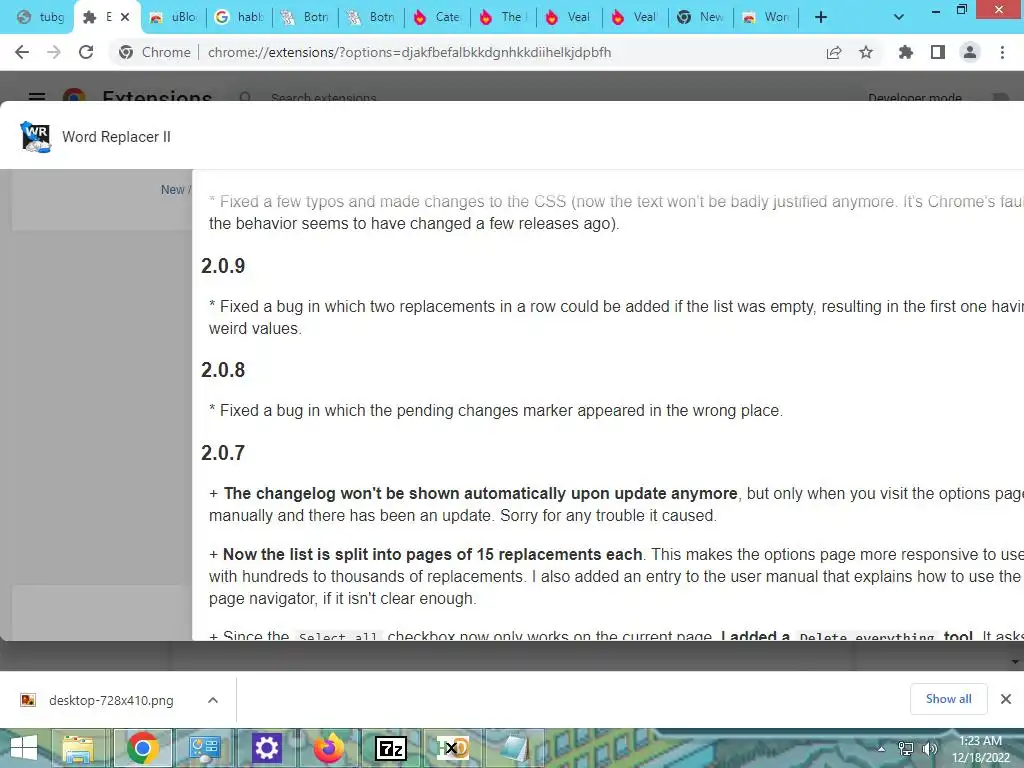Open the Chrome side panel icon
This screenshot has width=1024, height=768.
[x=938, y=52]
